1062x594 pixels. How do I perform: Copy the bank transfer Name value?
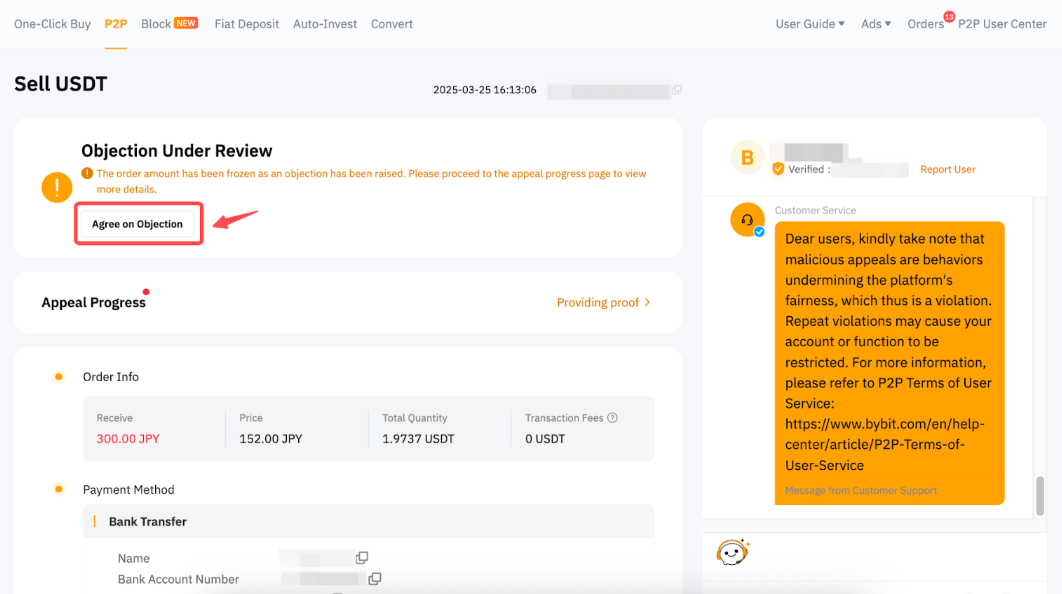362,558
